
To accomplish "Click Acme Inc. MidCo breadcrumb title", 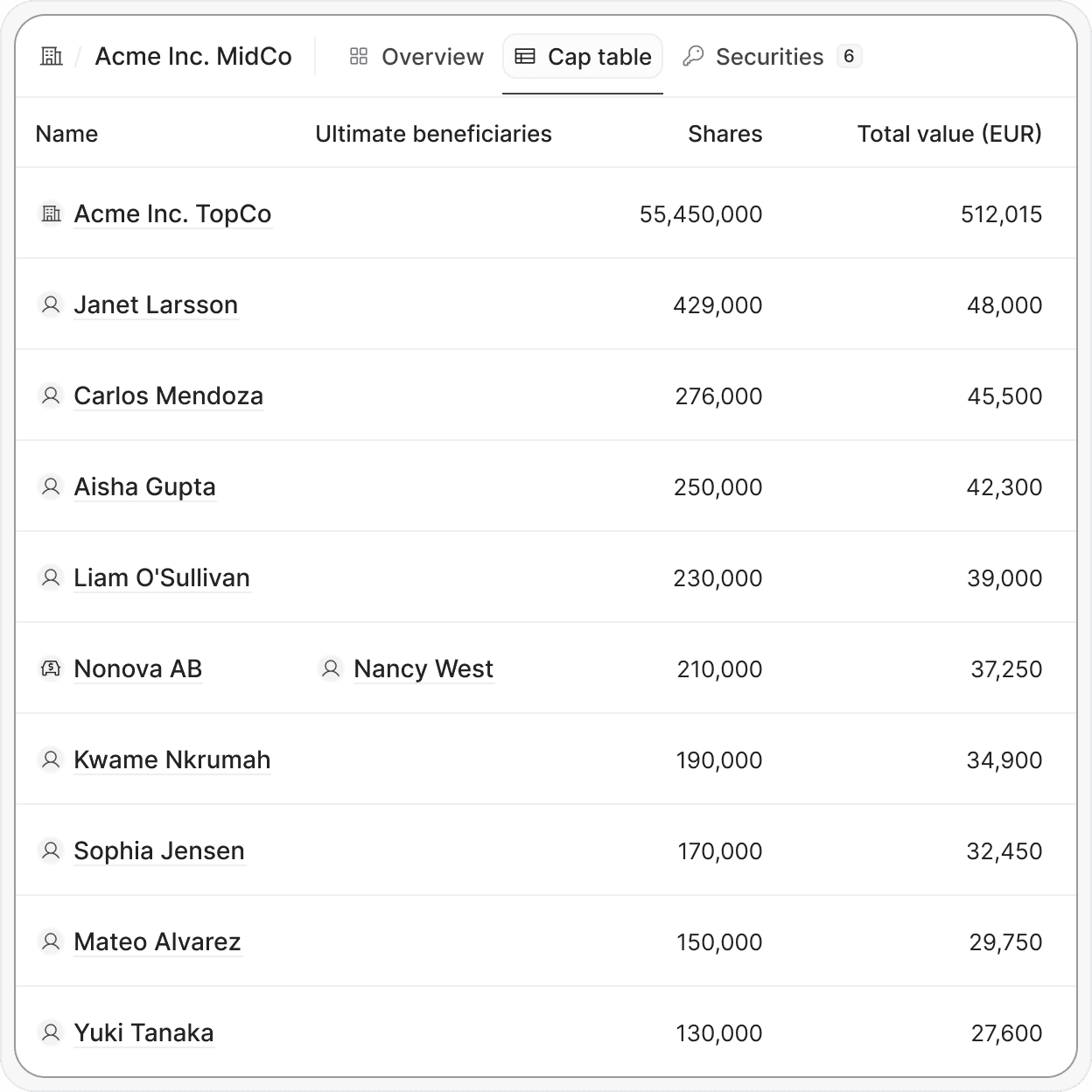I will 193,57.
